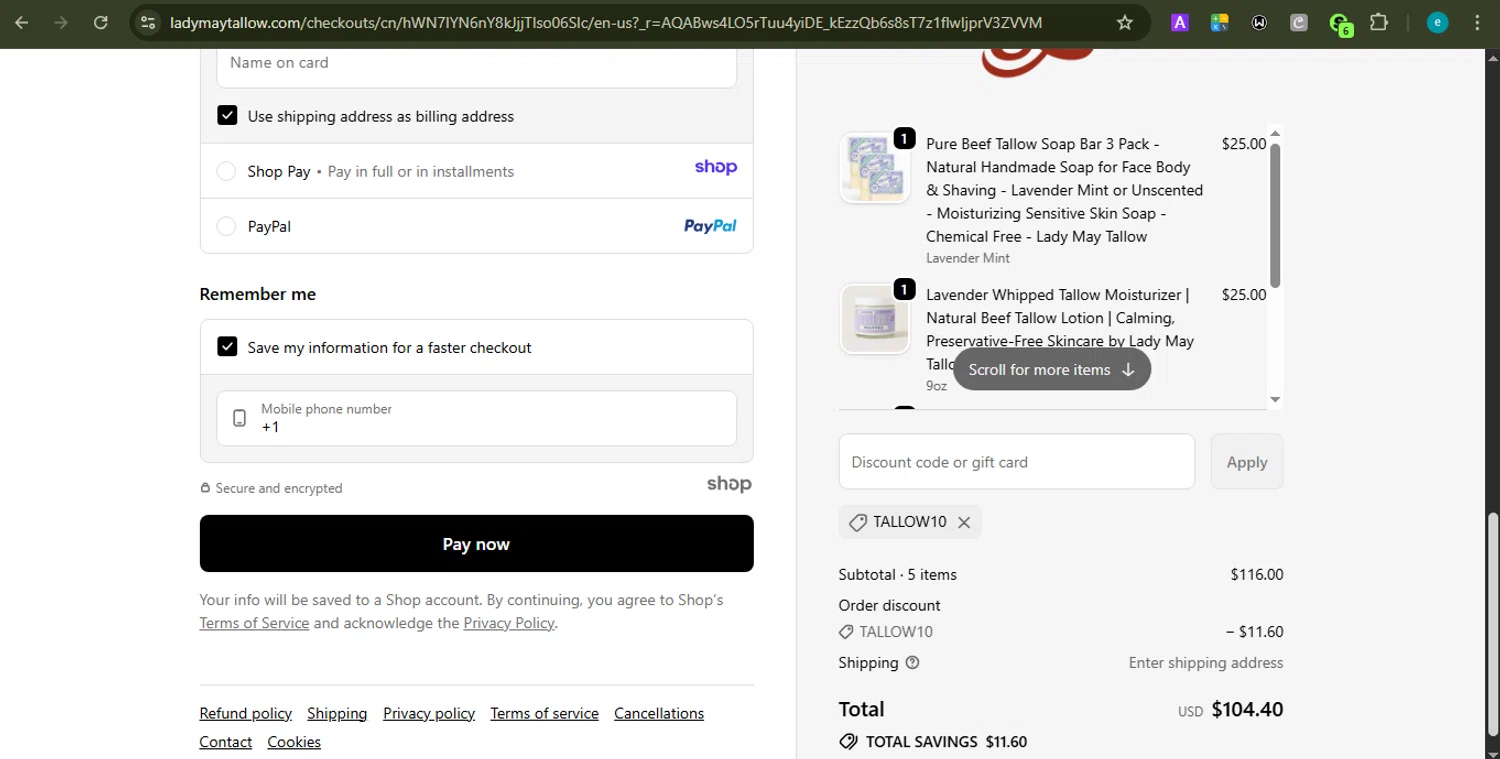Viewport: 1500px width, 759px height.
Task: Click the Shop logo under Remember me
Action: [x=729, y=484]
